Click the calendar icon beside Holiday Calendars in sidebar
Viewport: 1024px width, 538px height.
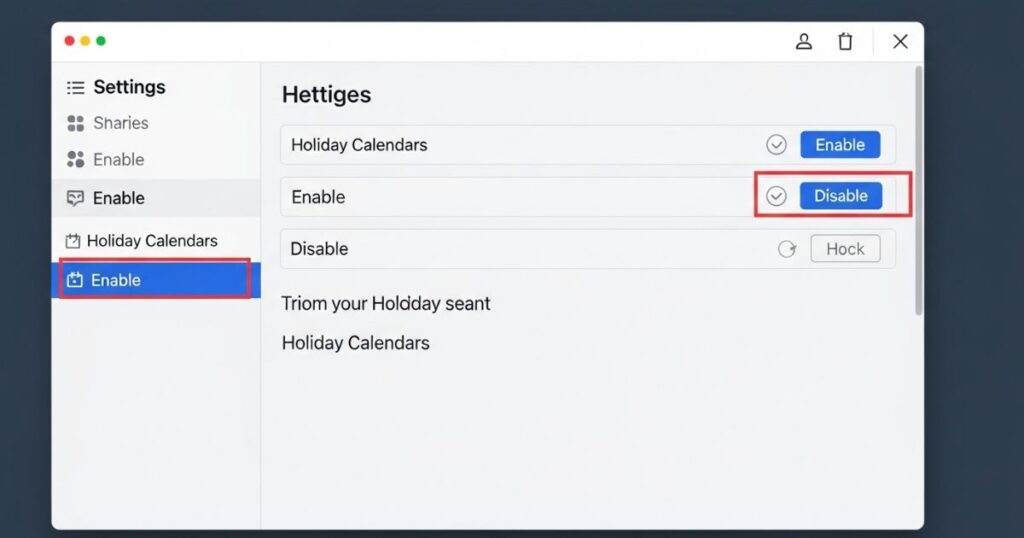[72, 241]
